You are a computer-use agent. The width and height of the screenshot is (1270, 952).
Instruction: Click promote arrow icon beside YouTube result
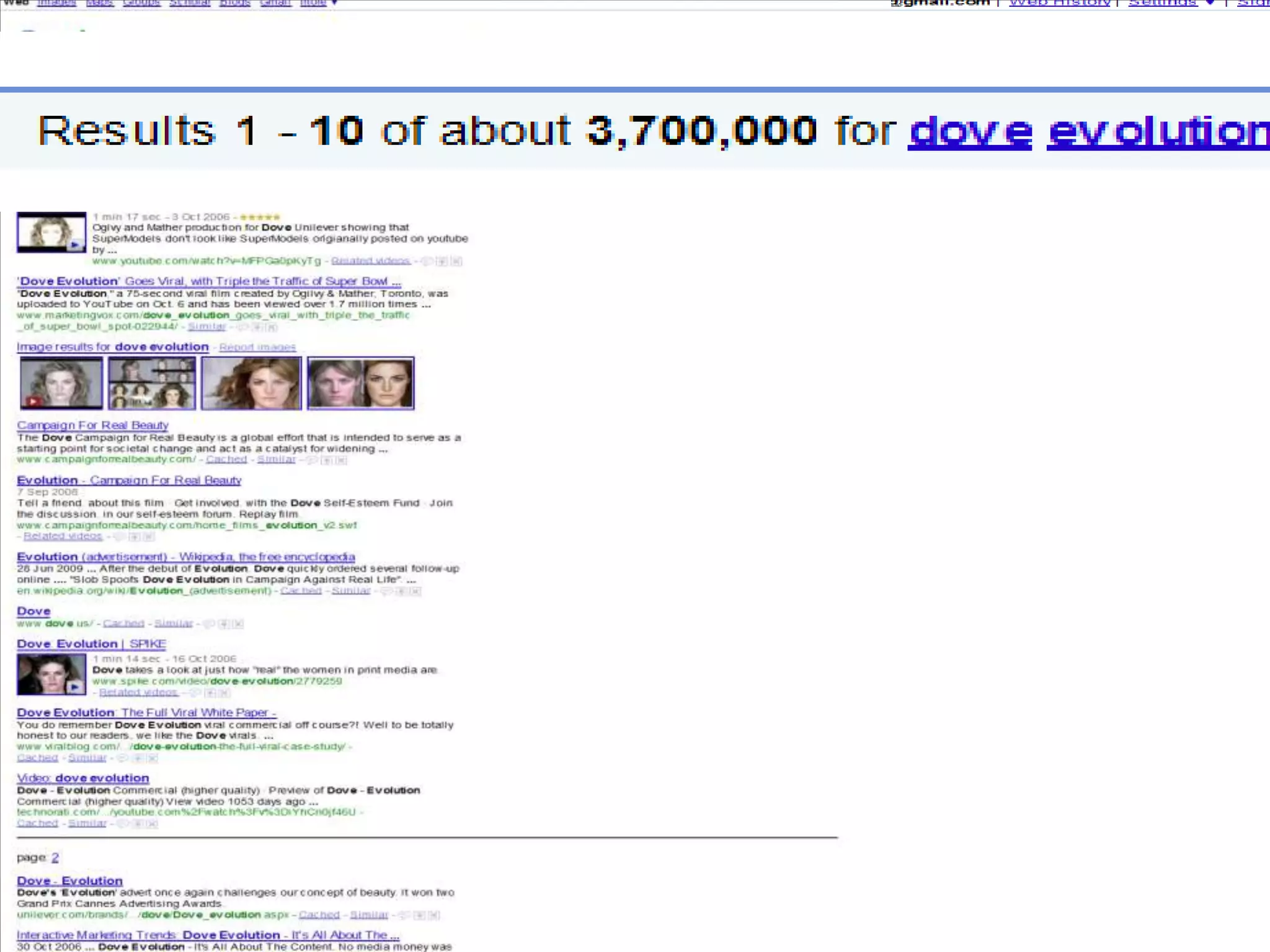click(x=442, y=262)
